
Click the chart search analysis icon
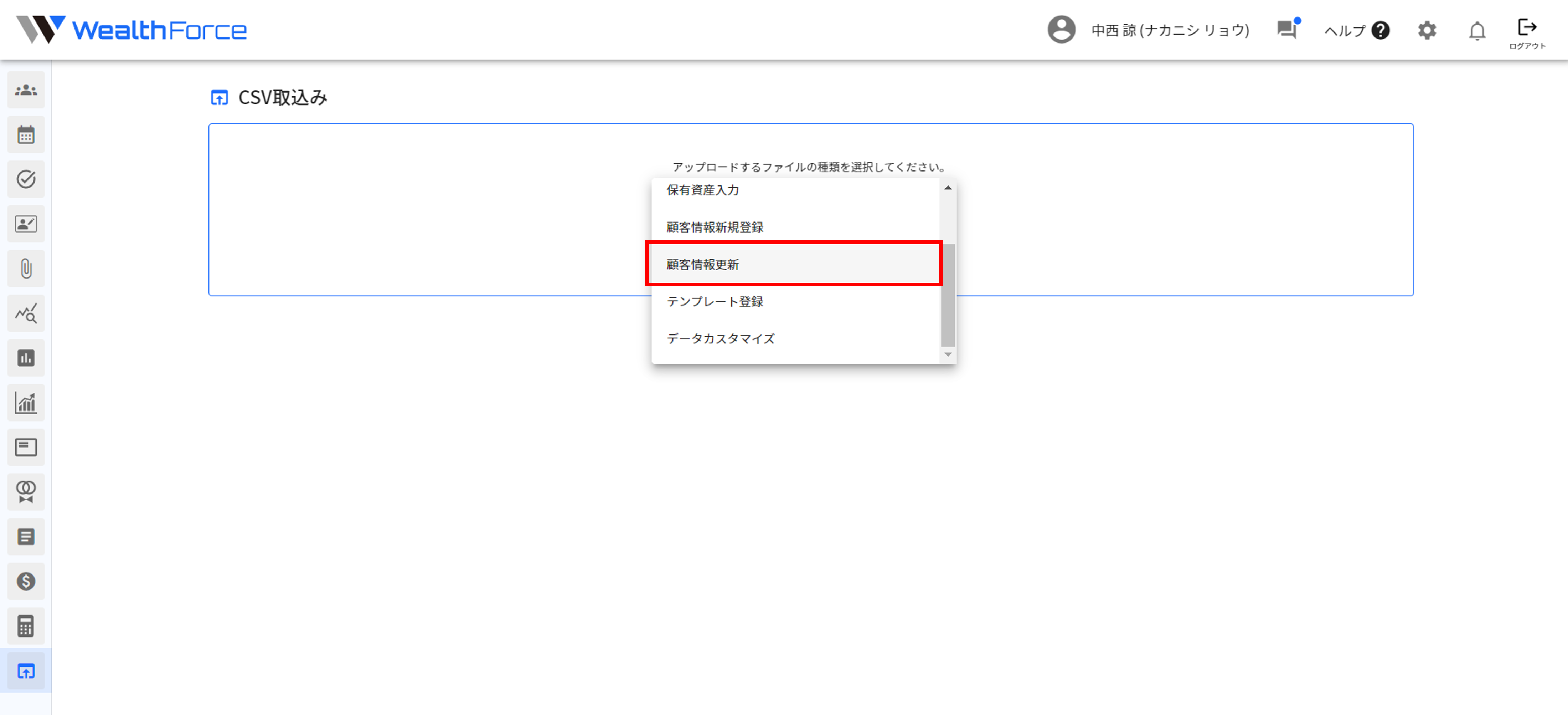(x=26, y=314)
